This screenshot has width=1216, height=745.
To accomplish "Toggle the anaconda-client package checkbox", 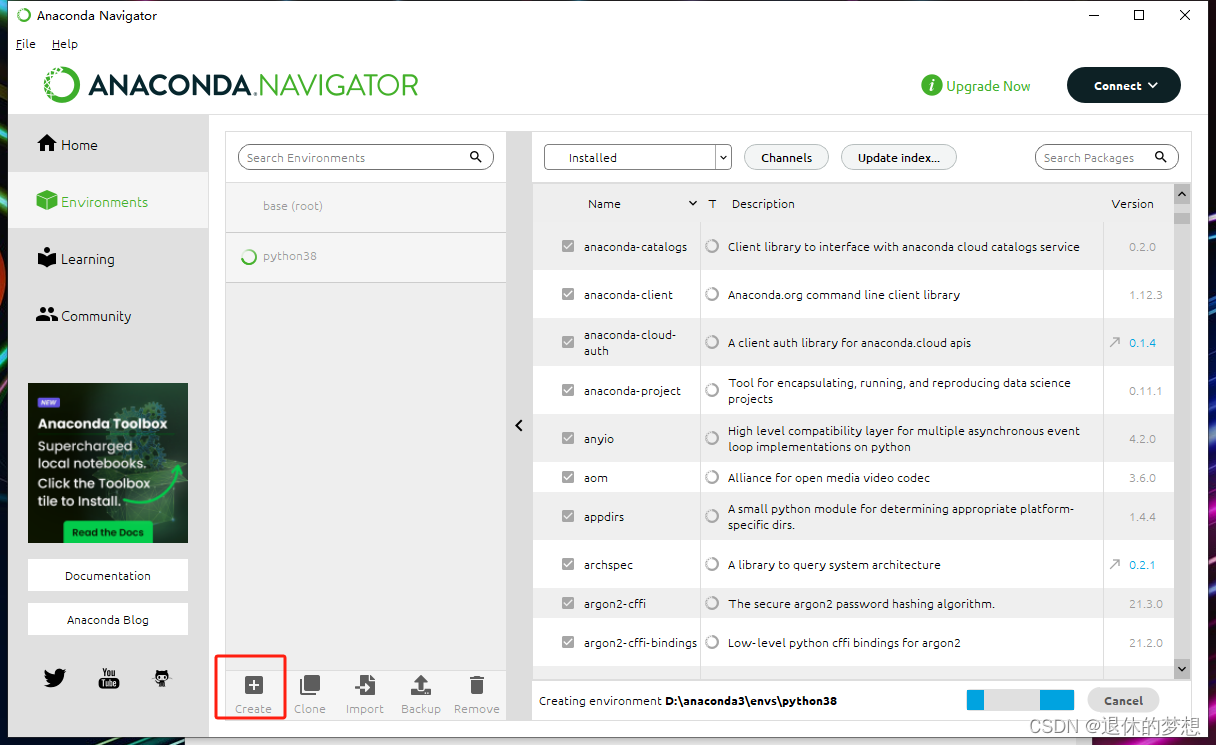I will click(x=568, y=294).
